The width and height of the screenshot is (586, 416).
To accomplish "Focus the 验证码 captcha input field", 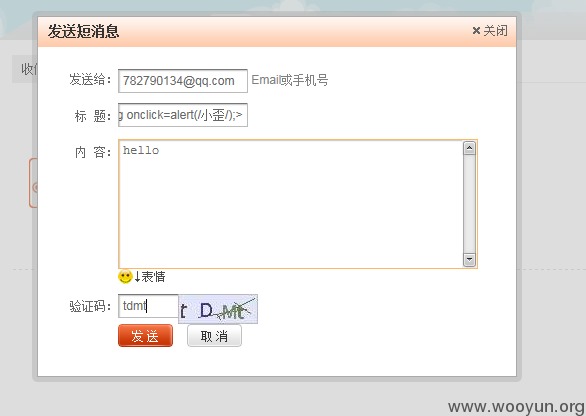I will (148, 306).
